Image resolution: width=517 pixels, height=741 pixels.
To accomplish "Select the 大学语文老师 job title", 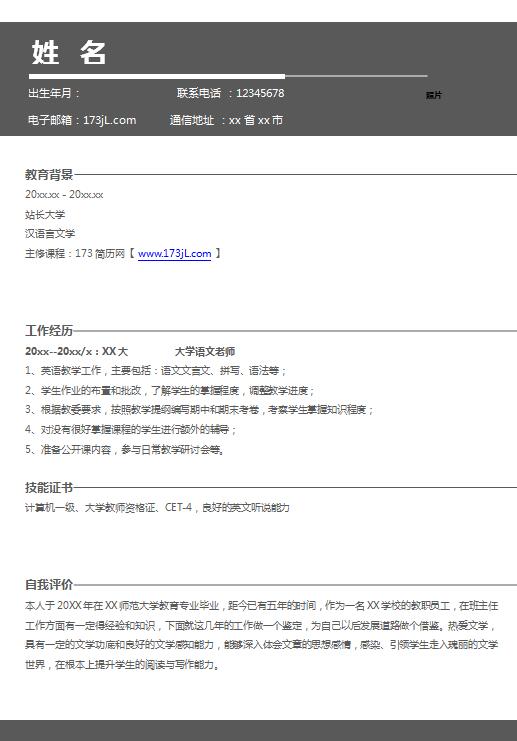I will click(205, 351).
